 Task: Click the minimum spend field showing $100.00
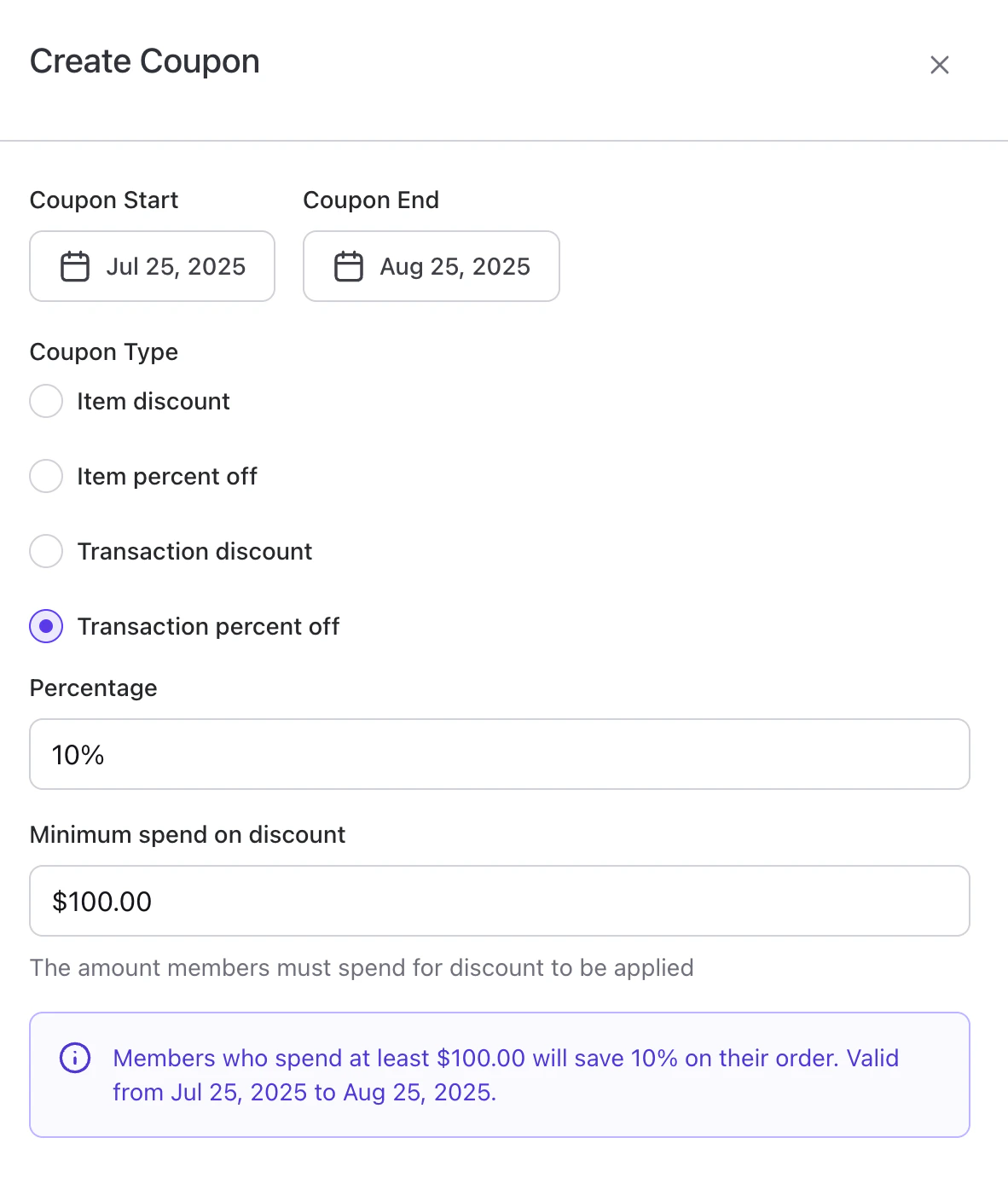click(x=499, y=901)
